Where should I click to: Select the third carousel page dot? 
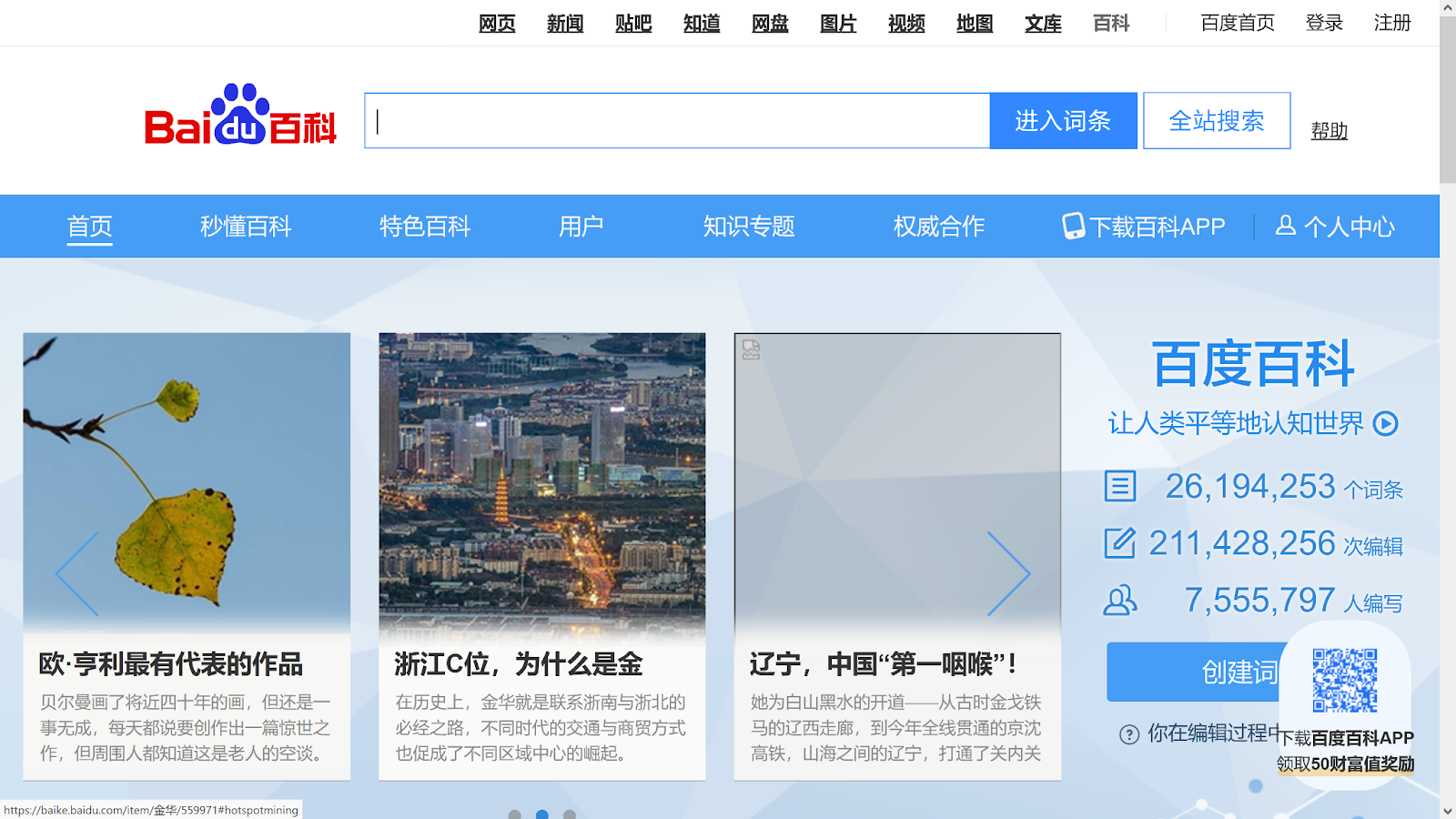570,814
